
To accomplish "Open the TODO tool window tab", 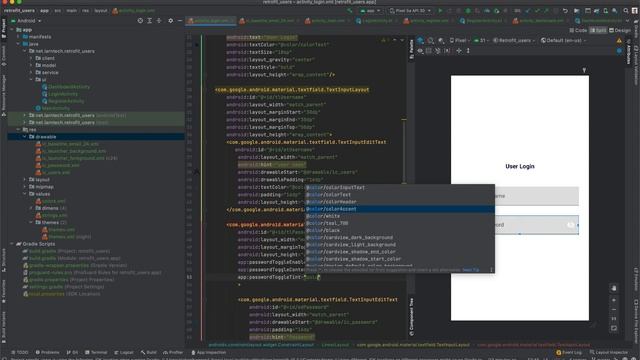I will [20, 352].
